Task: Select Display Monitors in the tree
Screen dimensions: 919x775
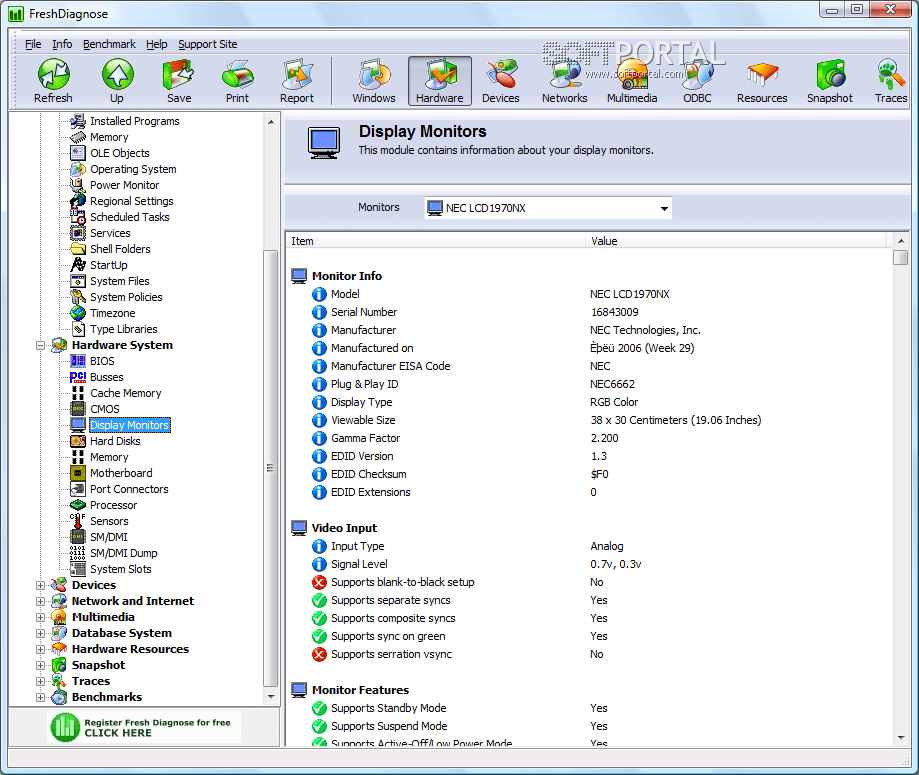Action: click(x=130, y=425)
